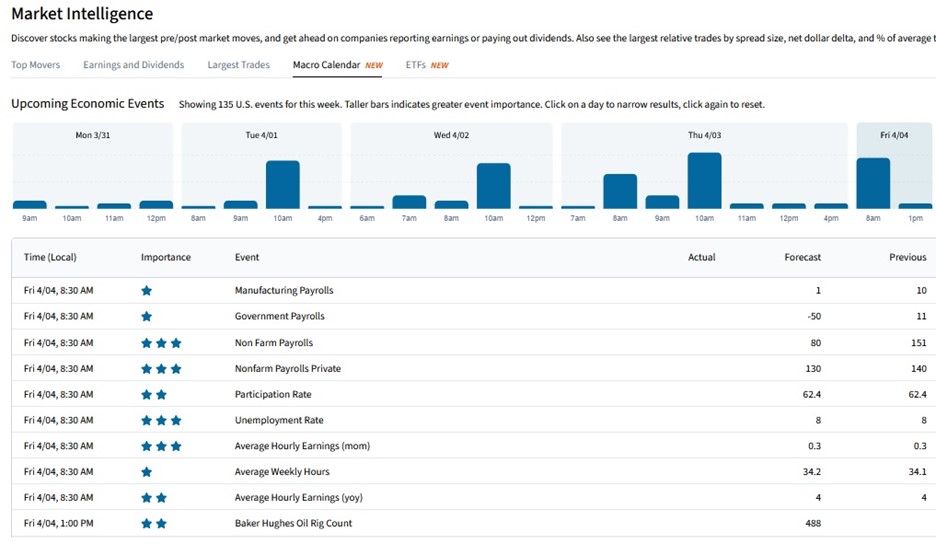Select the Macro Calendar tab
This screenshot has height=544, width=936.
(337, 64)
